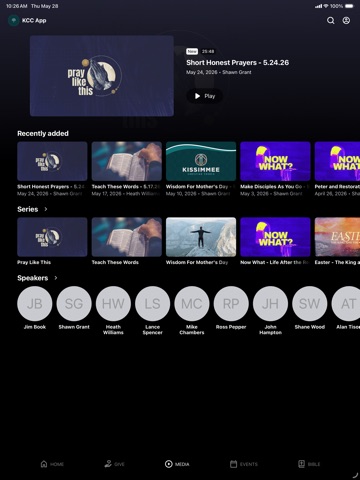Tap the Wi-Fi status icon
This screenshot has width=360, height=480.
point(326,6)
